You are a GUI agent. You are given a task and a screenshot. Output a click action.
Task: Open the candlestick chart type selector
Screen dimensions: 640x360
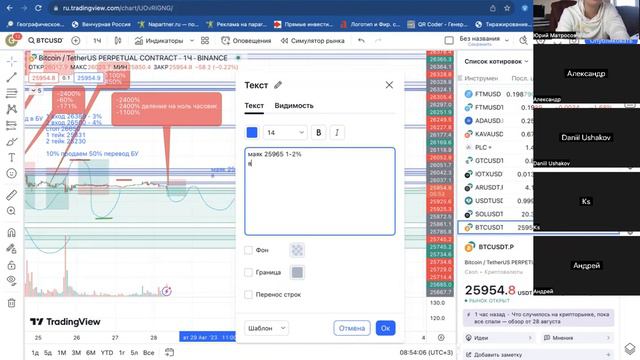coord(118,40)
